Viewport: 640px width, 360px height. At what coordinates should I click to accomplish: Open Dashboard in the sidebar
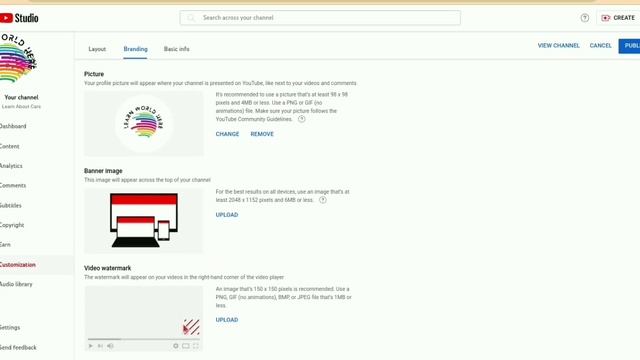(x=13, y=127)
